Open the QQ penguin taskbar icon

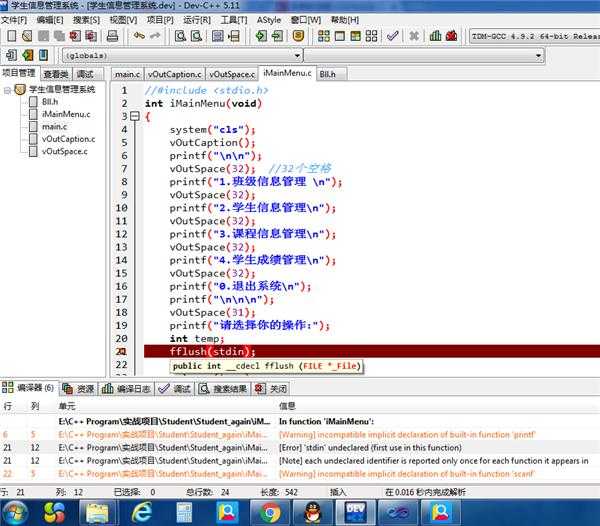coord(313,513)
